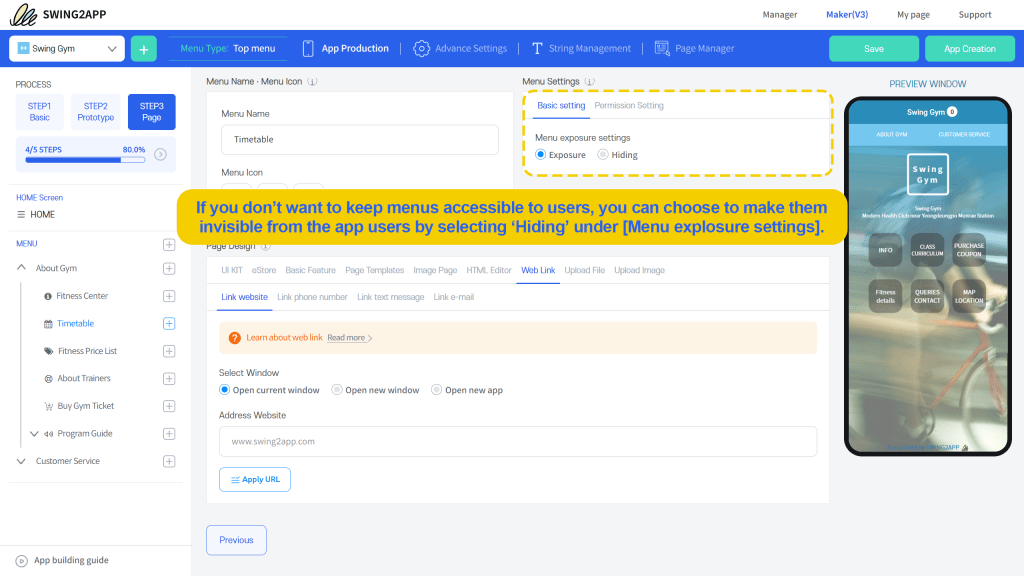Click MAP LOCATION icon in phone preview
The image size is (1024, 576).
point(968,296)
